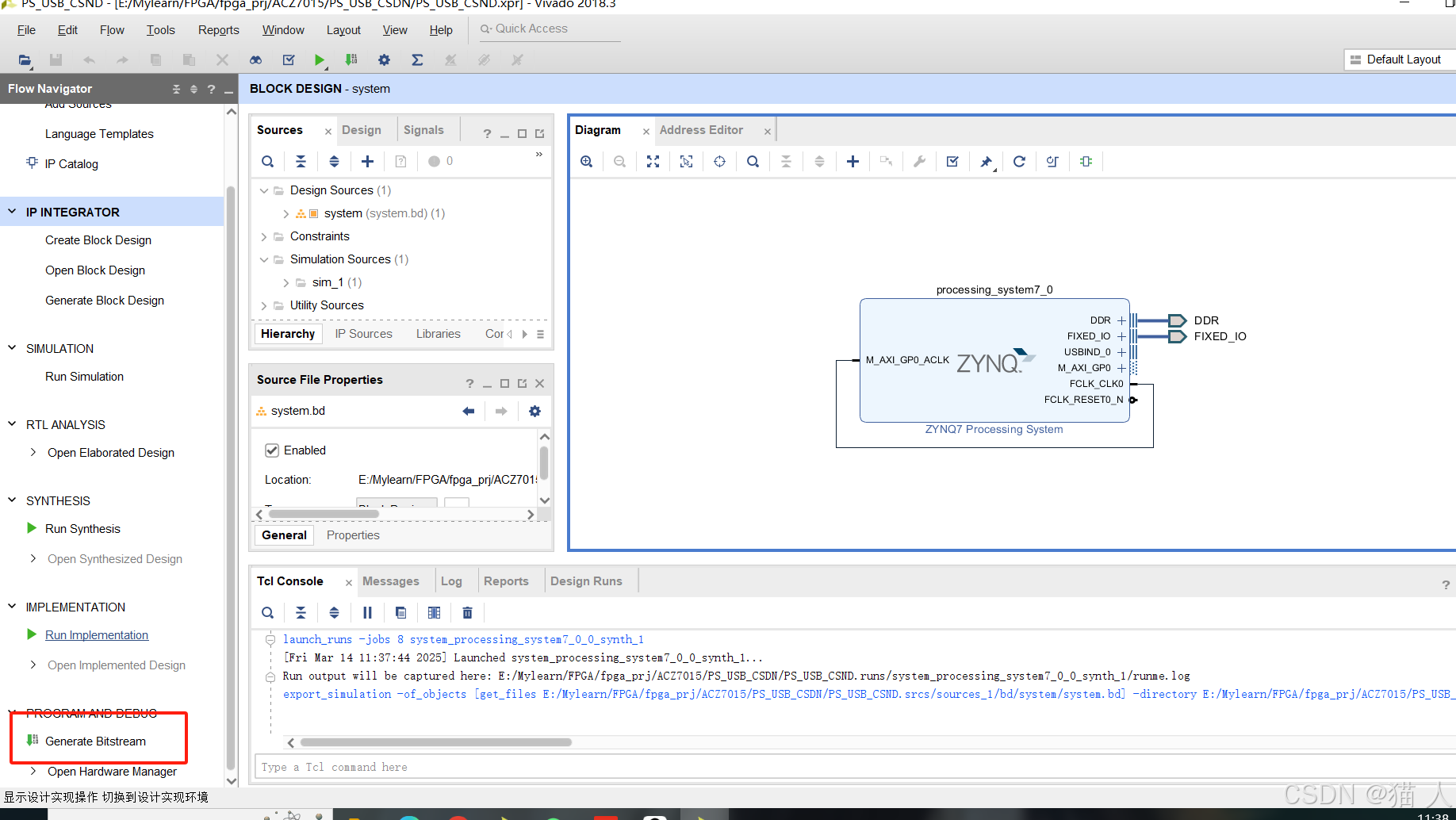Image resolution: width=1456 pixels, height=820 pixels.
Task: Click the pin icon in Diagram toolbar
Action: pos(986,161)
